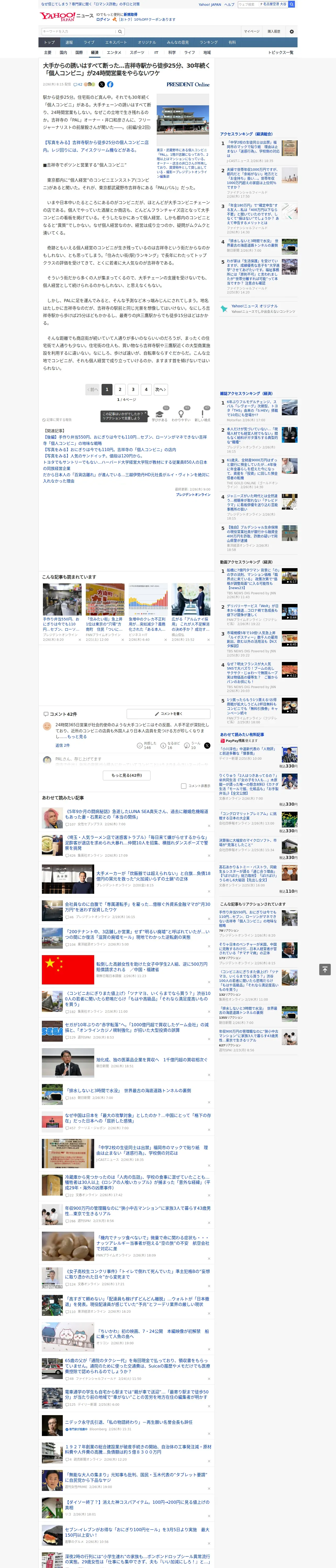Screen dimensions: 336x1568
Task: Toggle the コメント非表示 checkbox
Action: click(183, 786)
